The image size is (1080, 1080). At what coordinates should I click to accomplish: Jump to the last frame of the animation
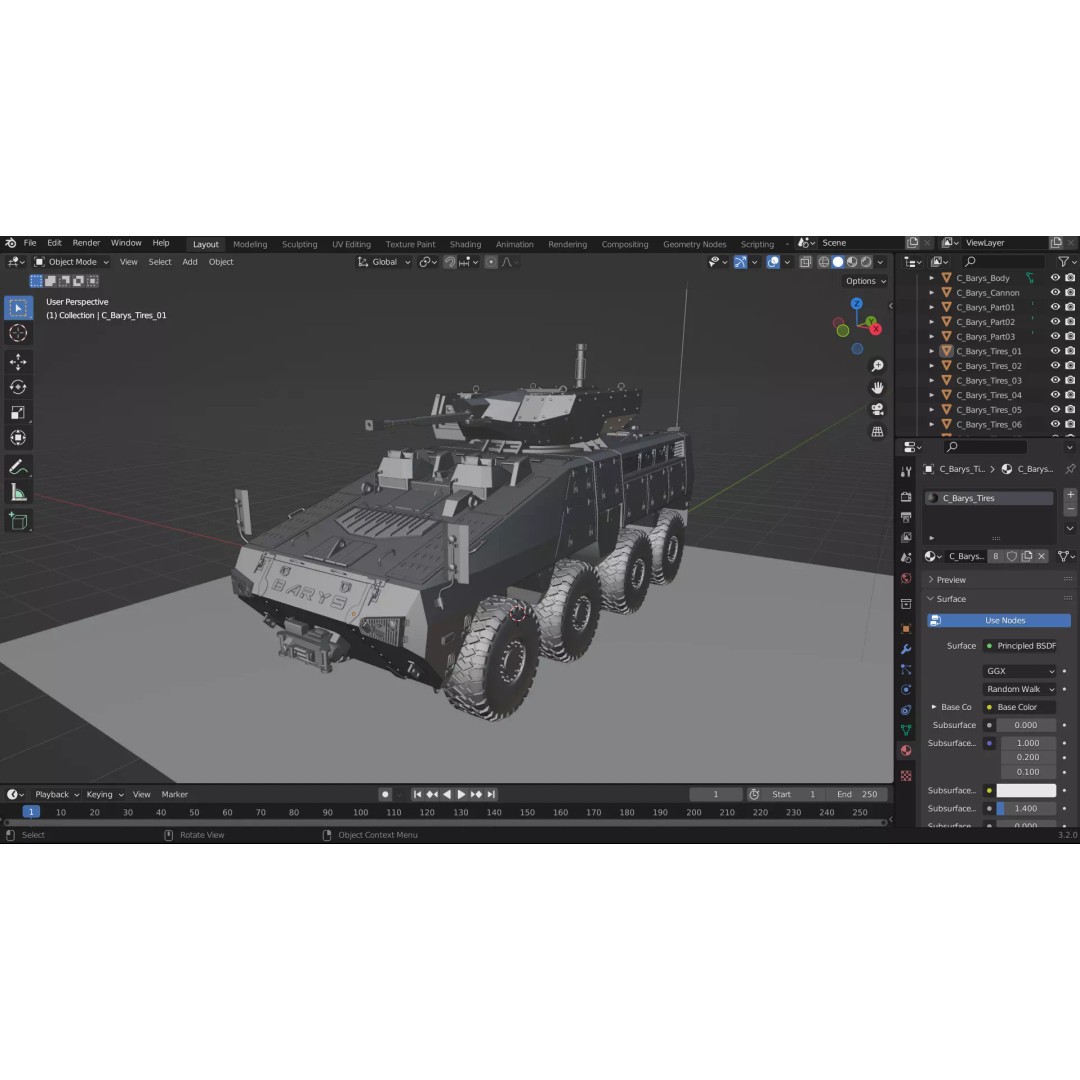click(x=491, y=794)
